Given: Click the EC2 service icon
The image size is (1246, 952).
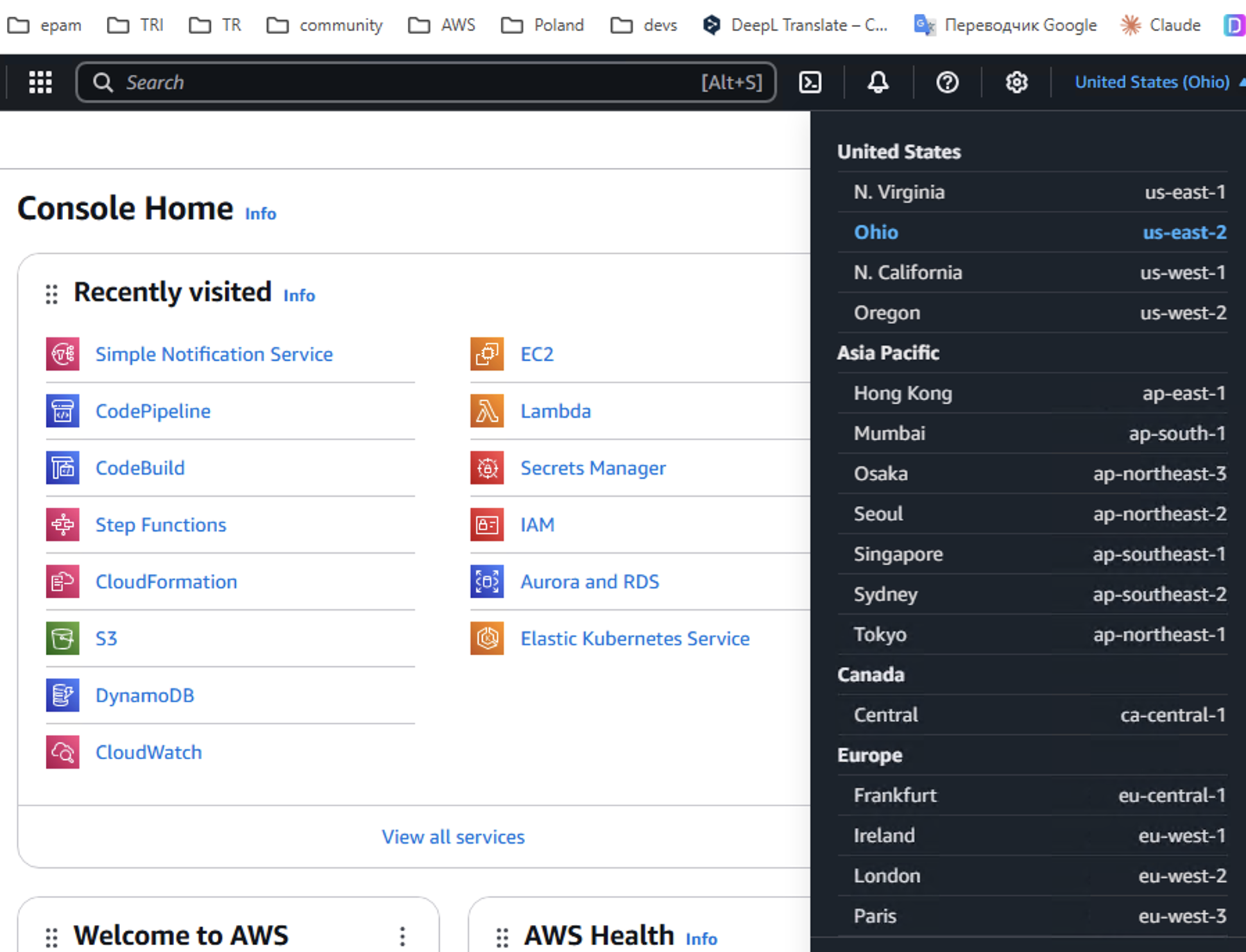Looking at the screenshot, I should click(487, 354).
